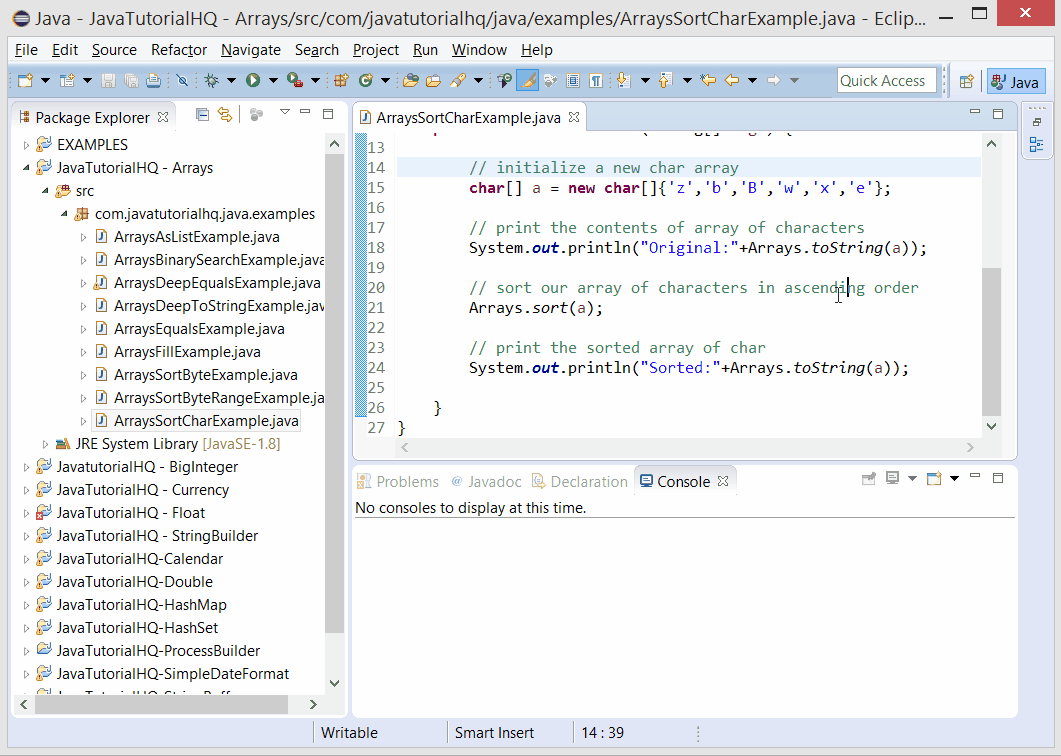Viewport: 1061px width, 756px height.
Task: Click the Restore icon in right trim
Action: pos(1036,123)
